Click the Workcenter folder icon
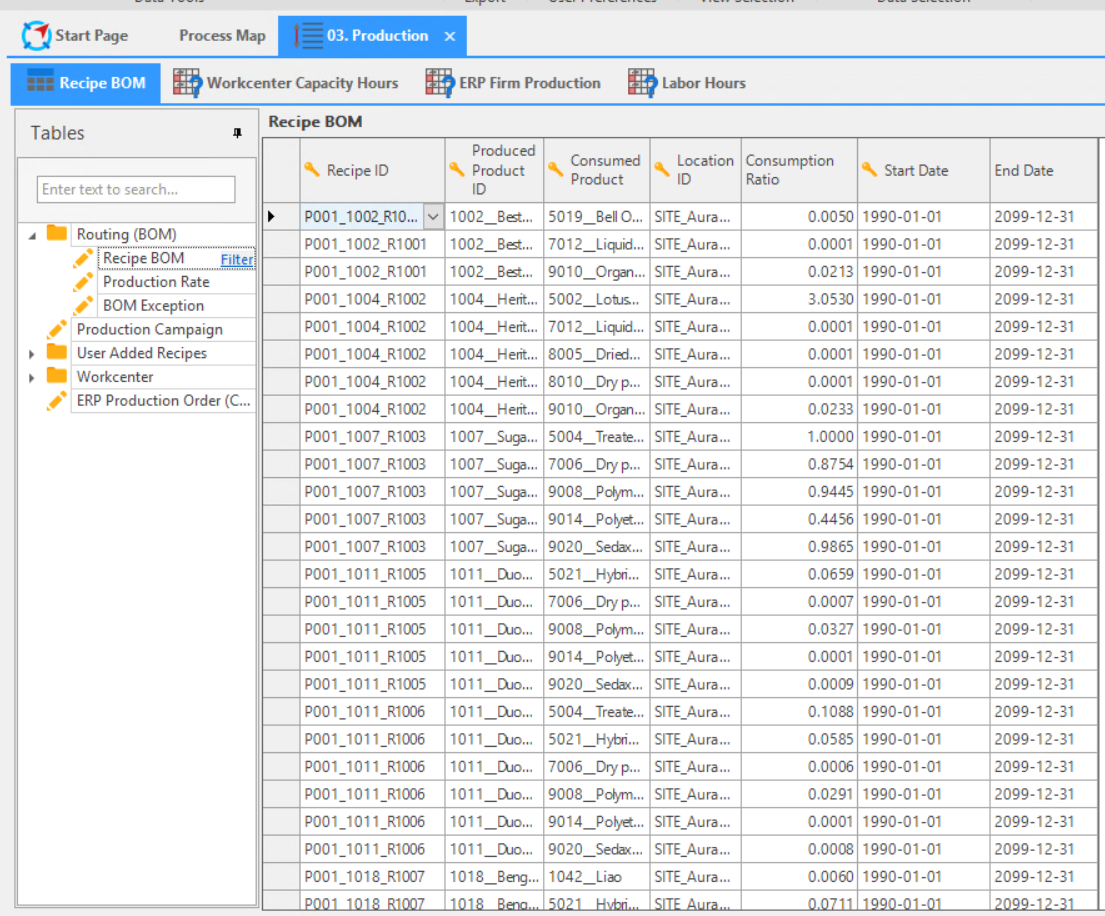 pyautogui.click(x=56, y=376)
